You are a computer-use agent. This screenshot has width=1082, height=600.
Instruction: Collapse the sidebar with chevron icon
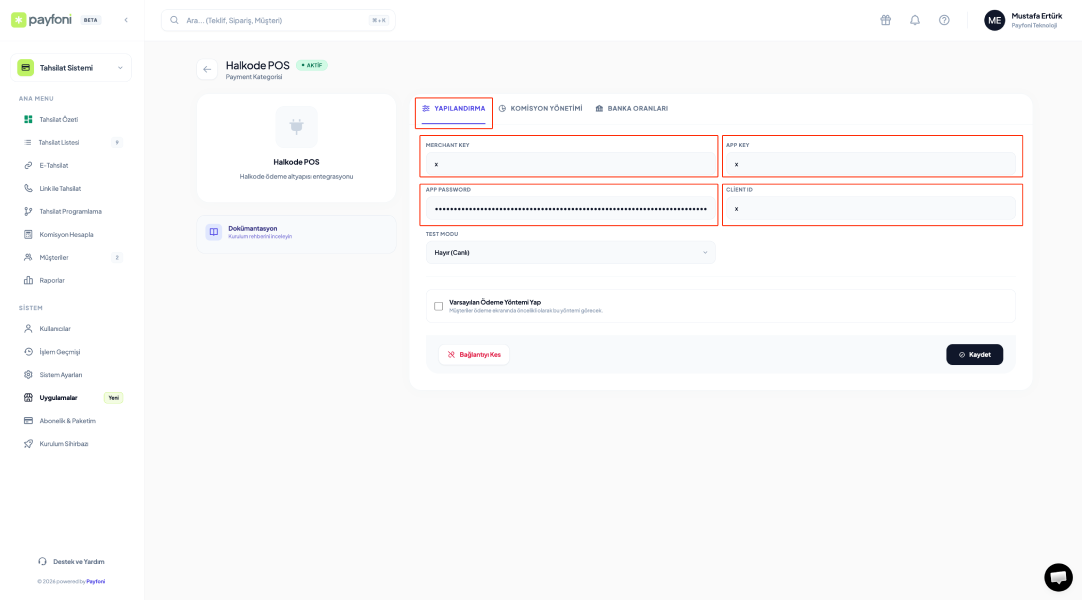click(x=126, y=20)
